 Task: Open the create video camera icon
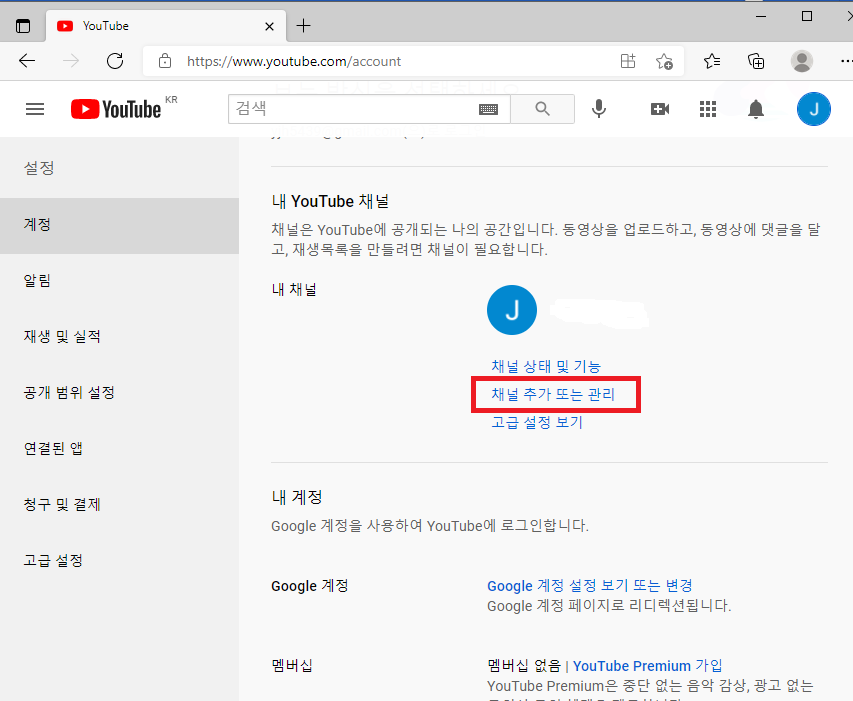659,109
